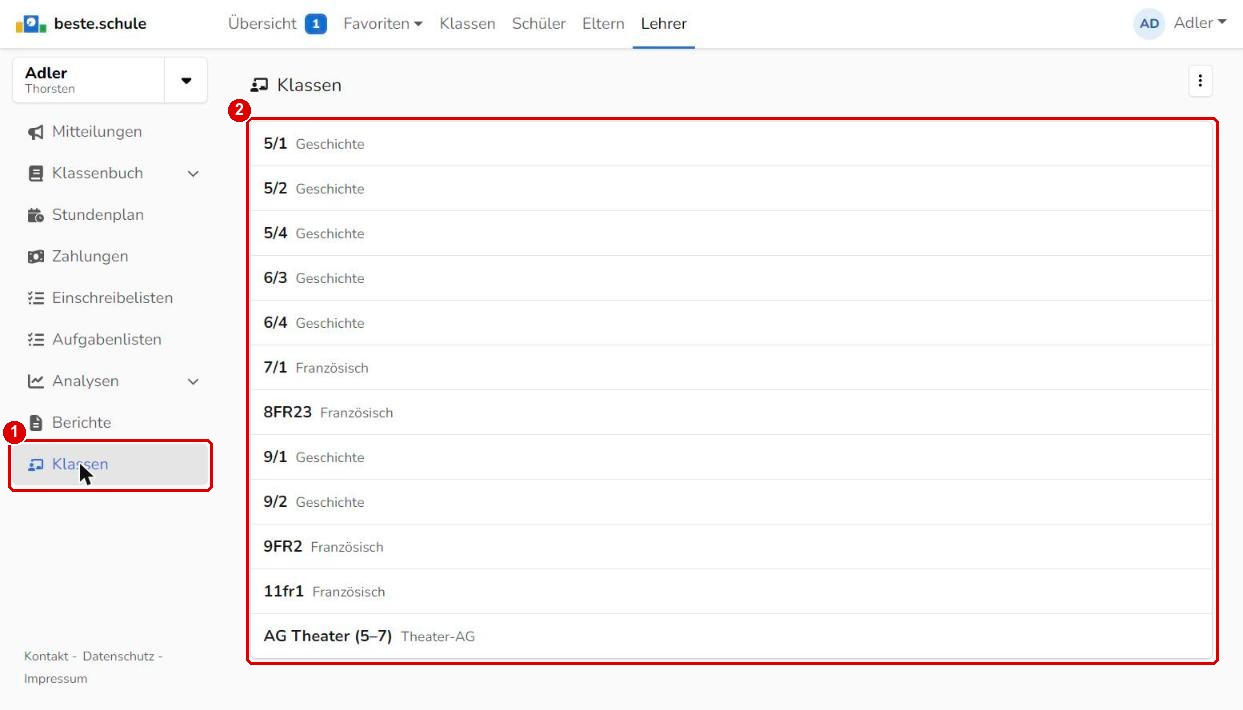Click the beste.schule logo icon

31,24
